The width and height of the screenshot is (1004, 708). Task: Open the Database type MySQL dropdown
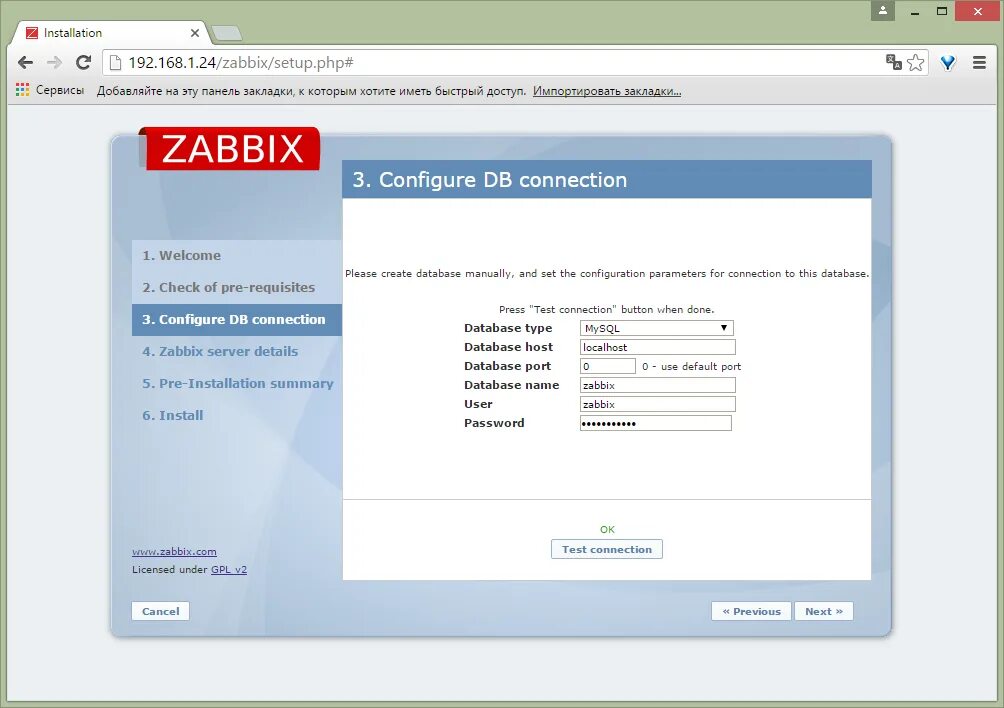(656, 328)
